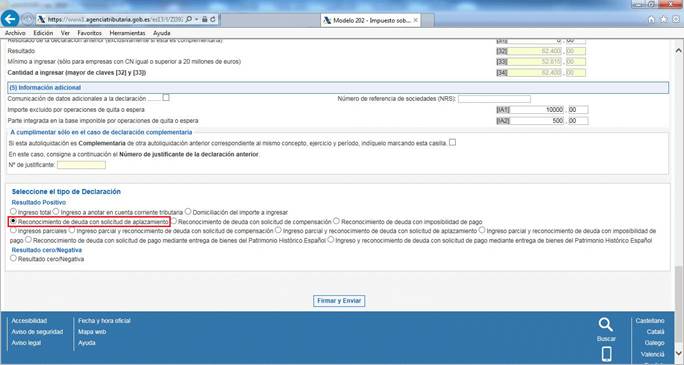The width and height of the screenshot is (684, 365).
Task: Open the Favorites star icon
Action: click(663, 20)
